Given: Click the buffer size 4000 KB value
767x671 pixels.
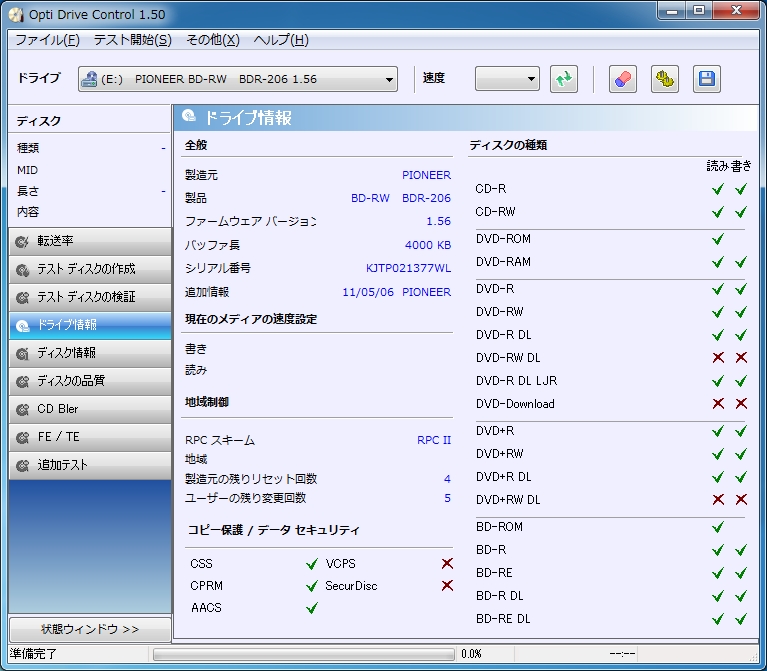Looking at the screenshot, I should pyautogui.click(x=428, y=245).
